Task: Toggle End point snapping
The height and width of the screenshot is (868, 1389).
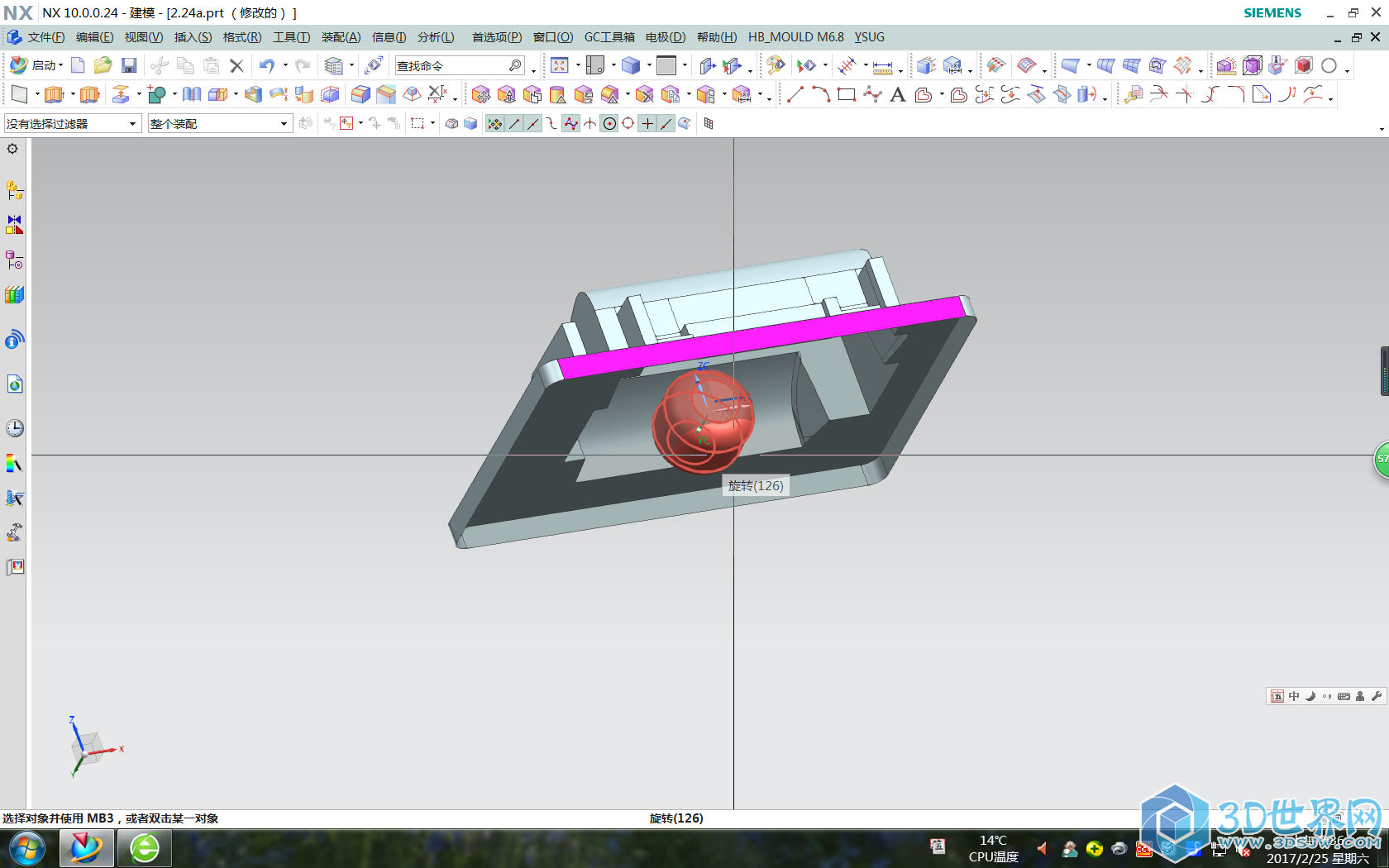Action: pyautogui.click(x=514, y=124)
